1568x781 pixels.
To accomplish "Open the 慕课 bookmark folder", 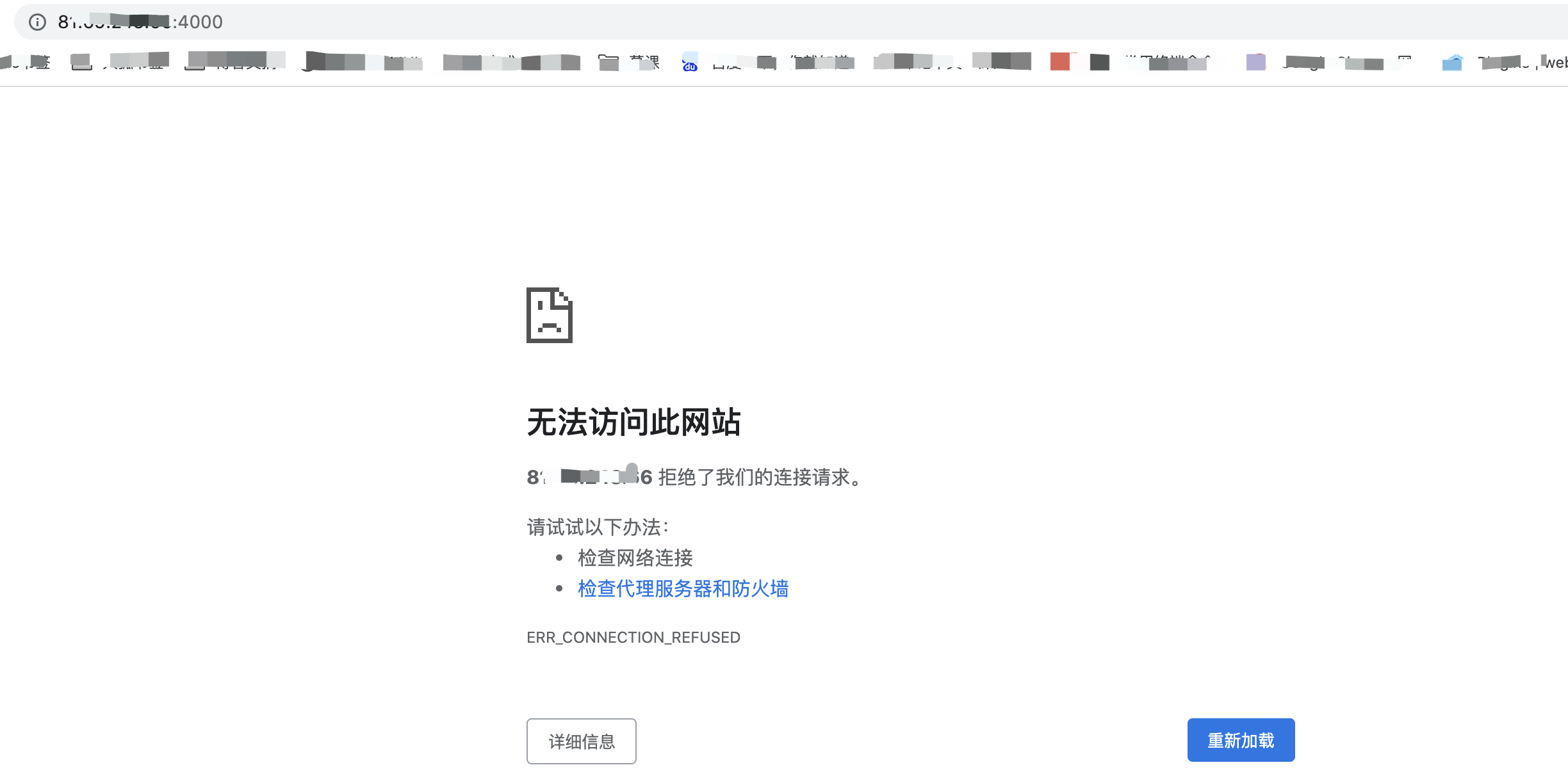I will 628,62.
